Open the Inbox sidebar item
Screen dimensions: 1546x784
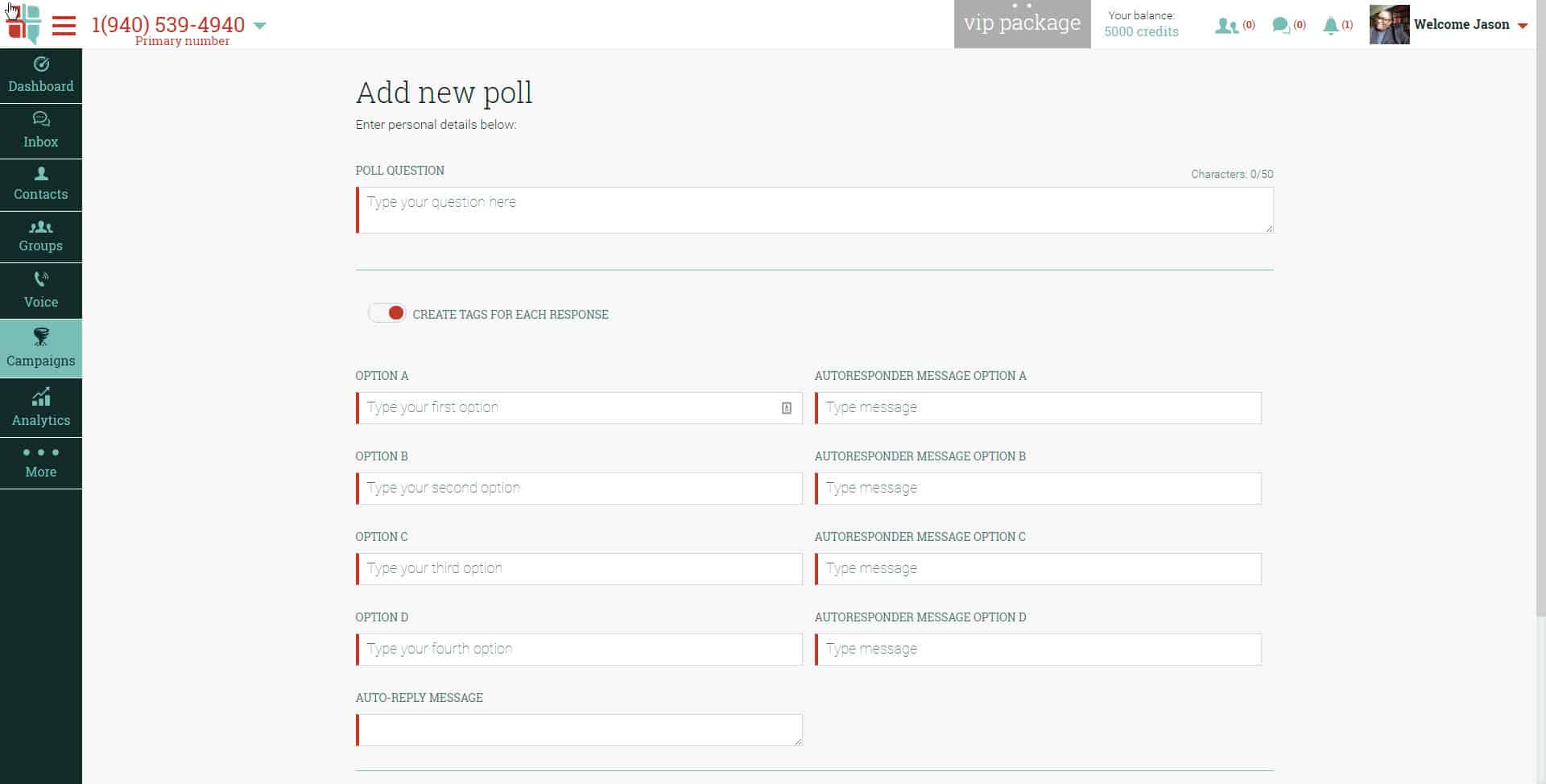click(x=41, y=131)
